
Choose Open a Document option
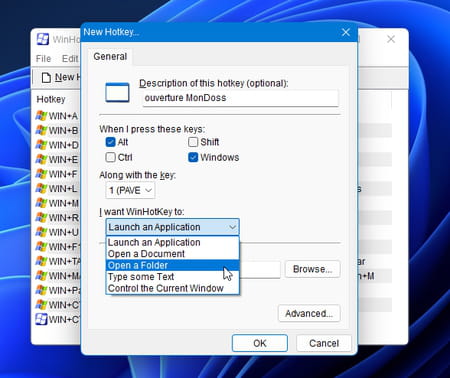(x=173, y=254)
